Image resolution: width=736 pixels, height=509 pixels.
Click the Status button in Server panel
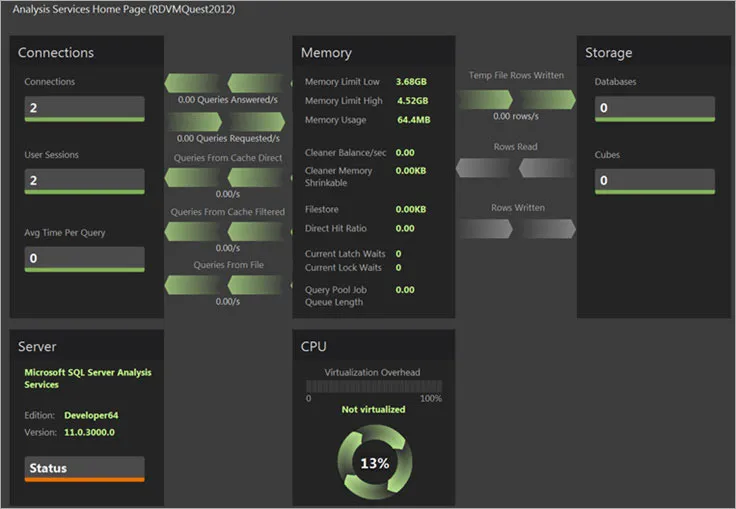coord(84,468)
